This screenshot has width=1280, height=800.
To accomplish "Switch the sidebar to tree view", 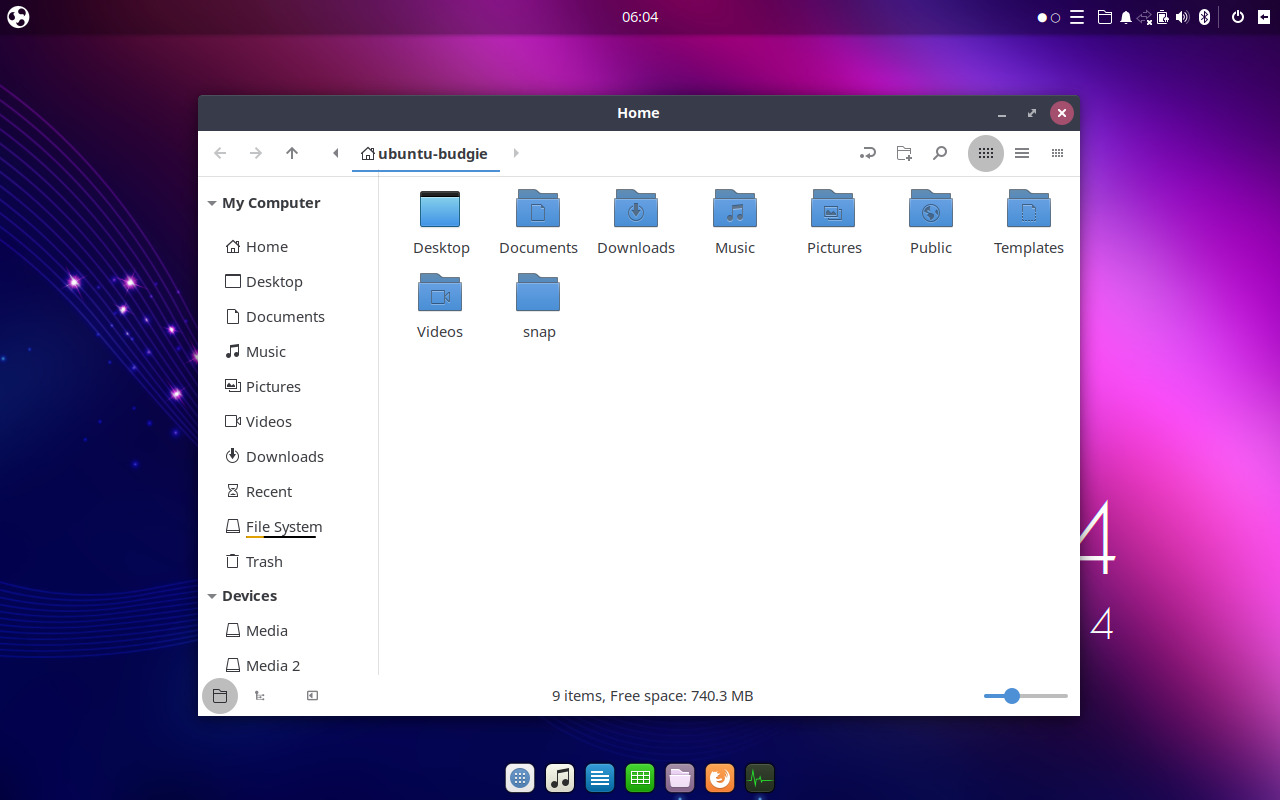I will tap(259, 695).
